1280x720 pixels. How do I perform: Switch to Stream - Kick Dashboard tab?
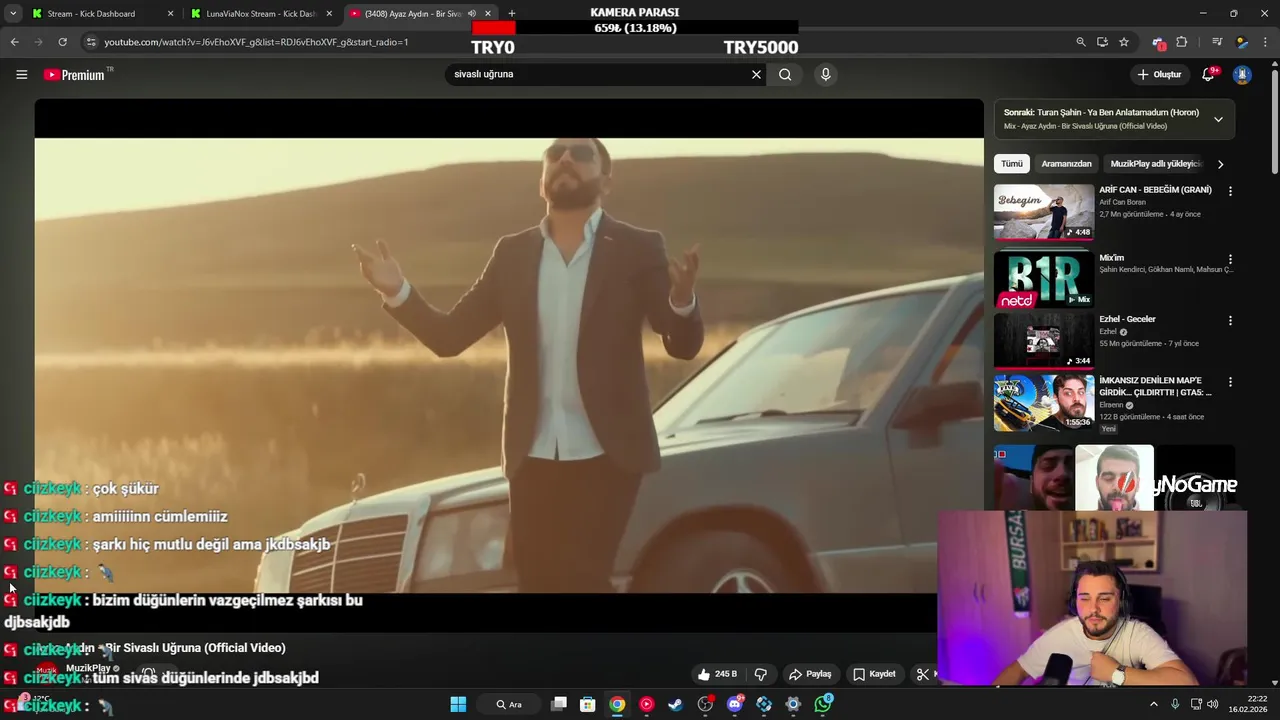(x=101, y=14)
